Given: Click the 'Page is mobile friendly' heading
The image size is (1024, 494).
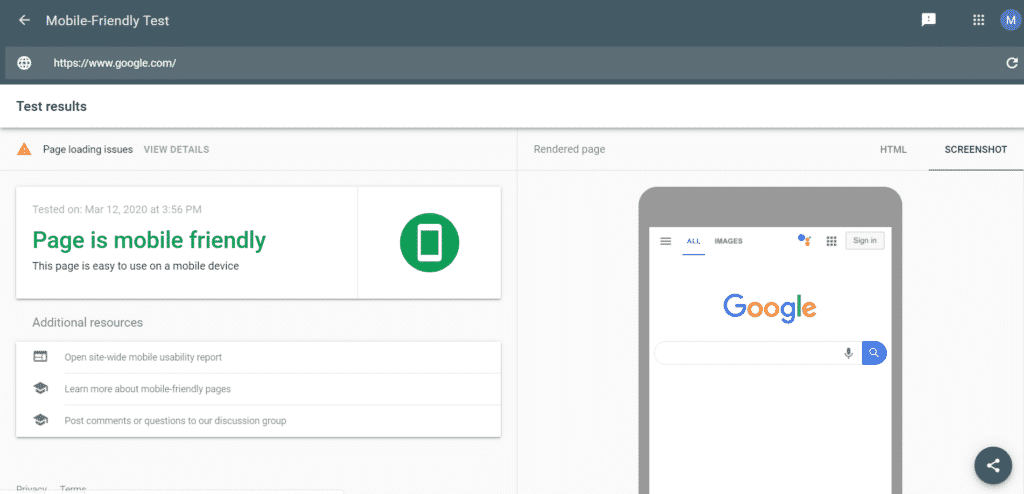Looking at the screenshot, I should pos(149,240).
